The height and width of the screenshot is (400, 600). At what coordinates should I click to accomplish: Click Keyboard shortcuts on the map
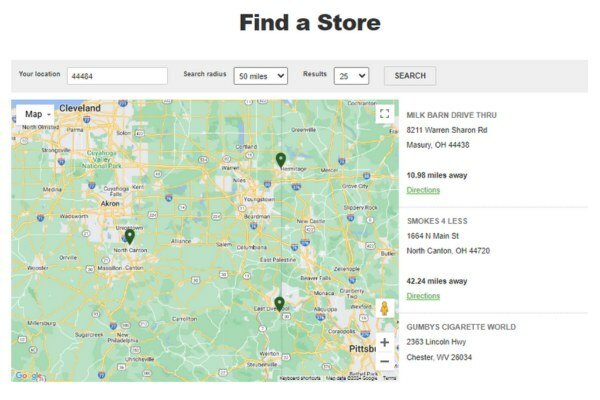pyautogui.click(x=300, y=378)
